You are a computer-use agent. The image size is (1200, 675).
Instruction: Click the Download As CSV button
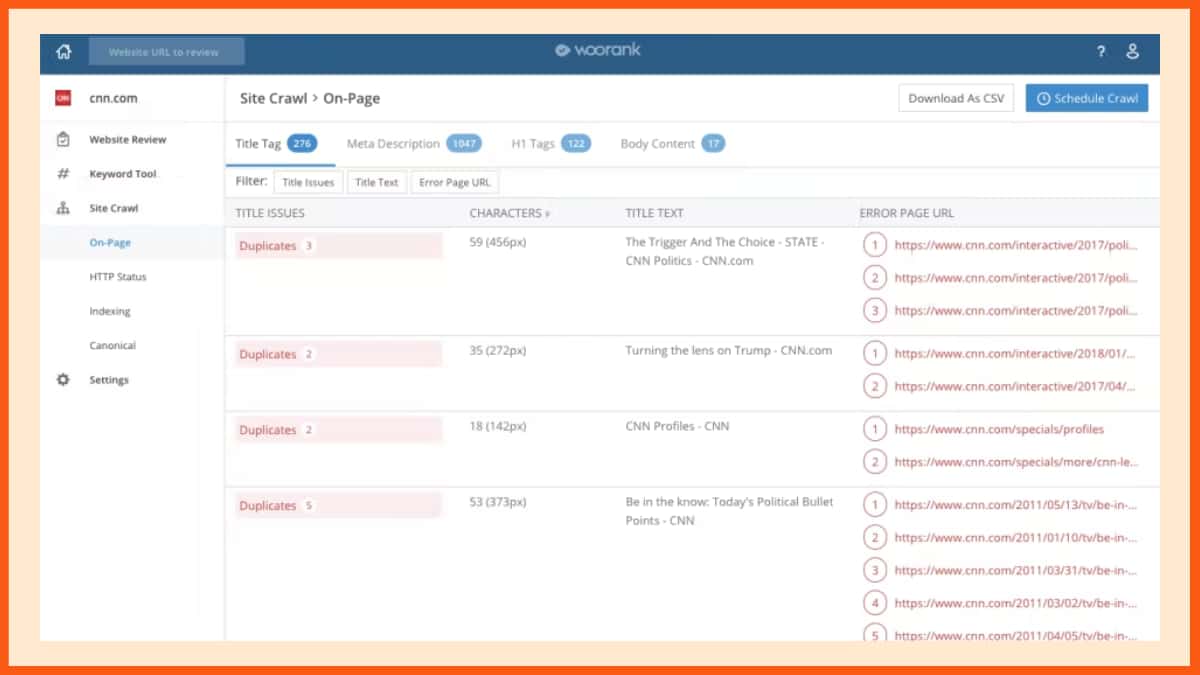click(x=956, y=98)
